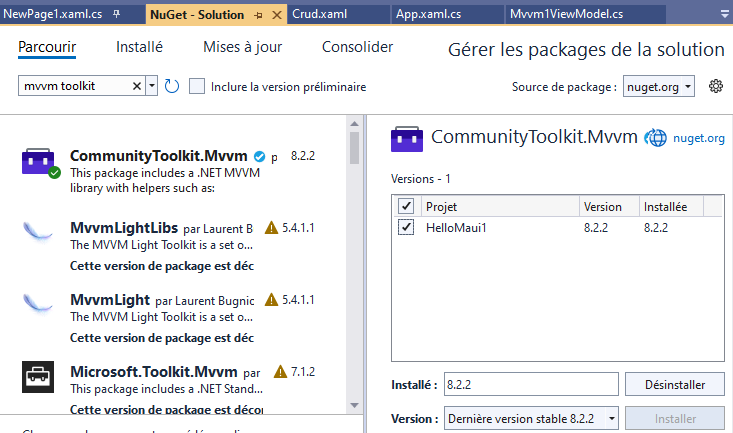Open package source settings gear
The width and height of the screenshot is (733, 433).
pyautogui.click(x=716, y=86)
